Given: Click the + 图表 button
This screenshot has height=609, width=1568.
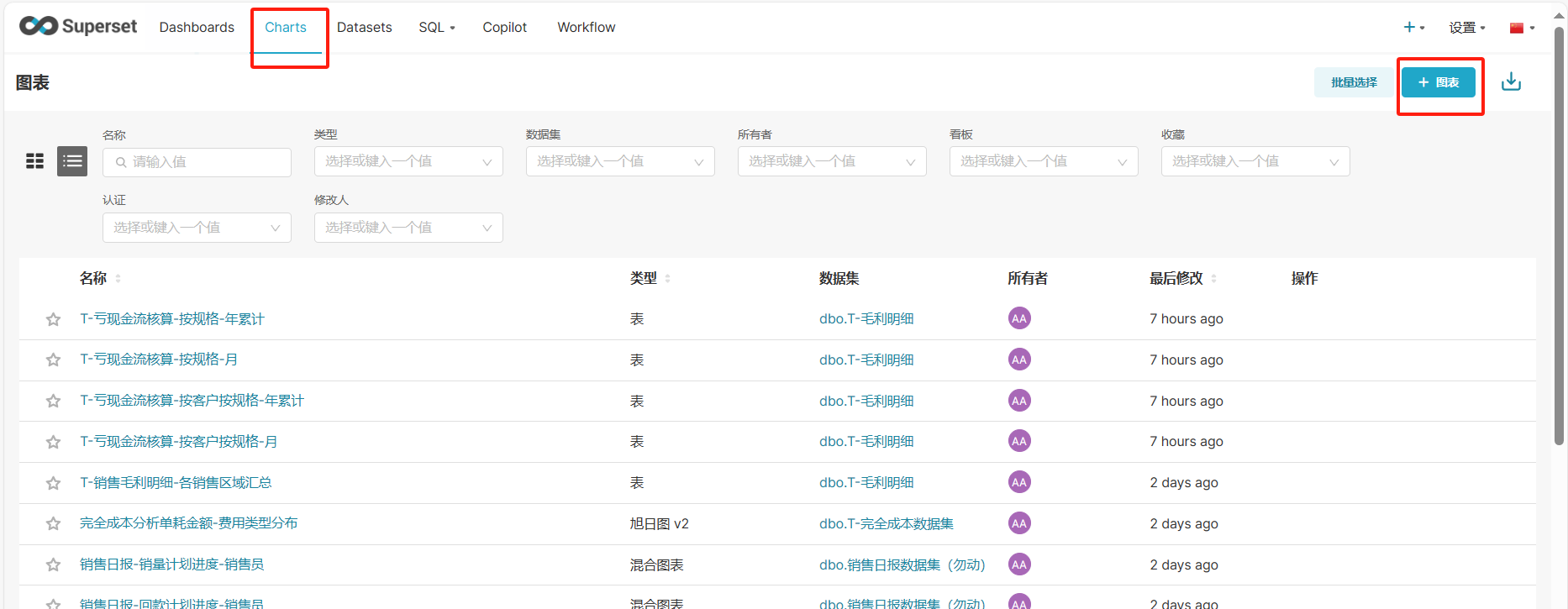Looking at the screenshot, I should click(1438, 82).
